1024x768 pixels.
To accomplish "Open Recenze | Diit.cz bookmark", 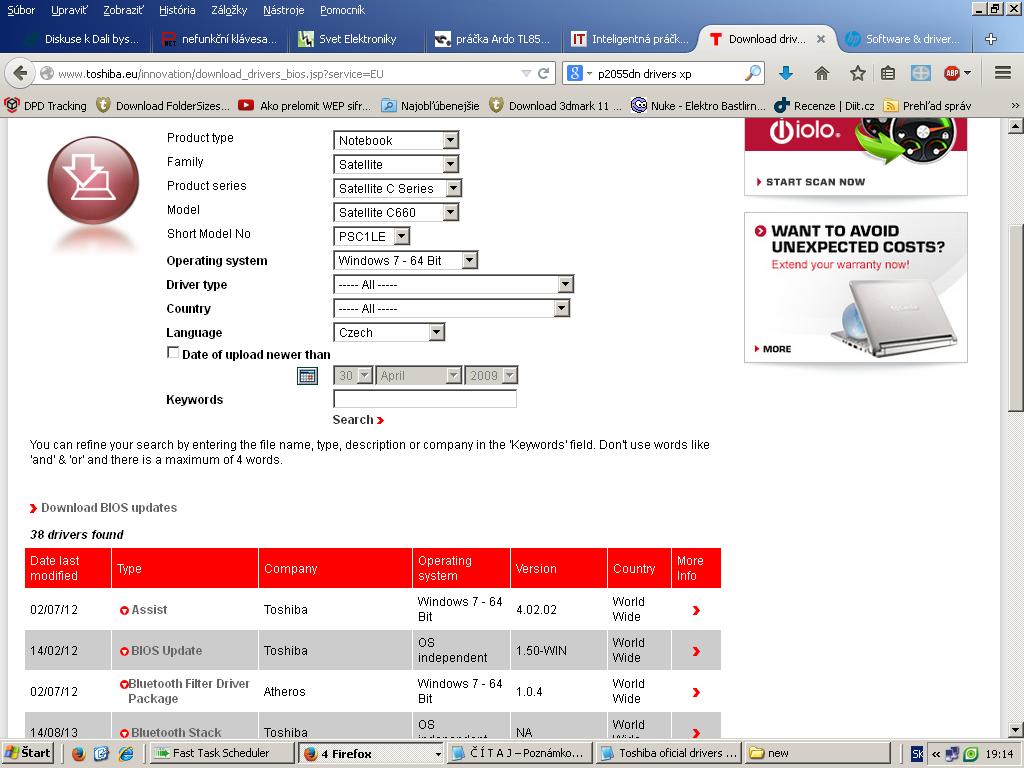I will [825, 106].
